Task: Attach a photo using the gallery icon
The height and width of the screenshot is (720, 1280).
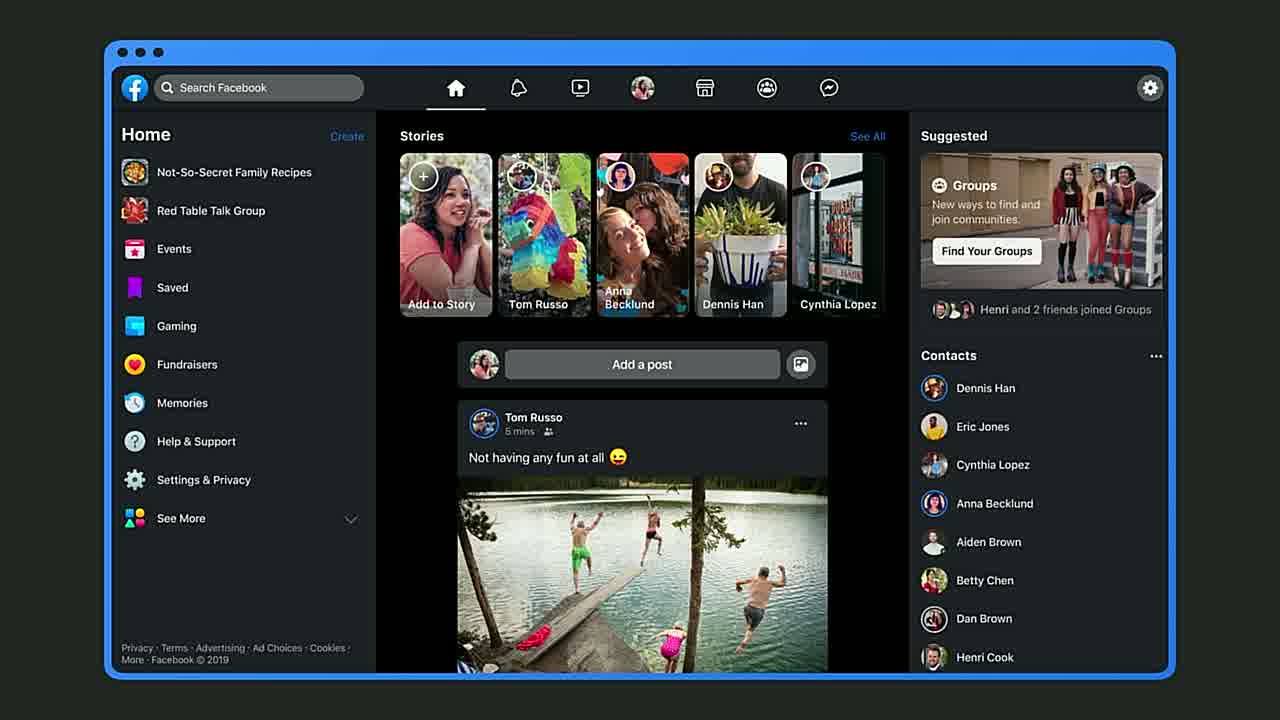Action: click(x=801, y=364)
